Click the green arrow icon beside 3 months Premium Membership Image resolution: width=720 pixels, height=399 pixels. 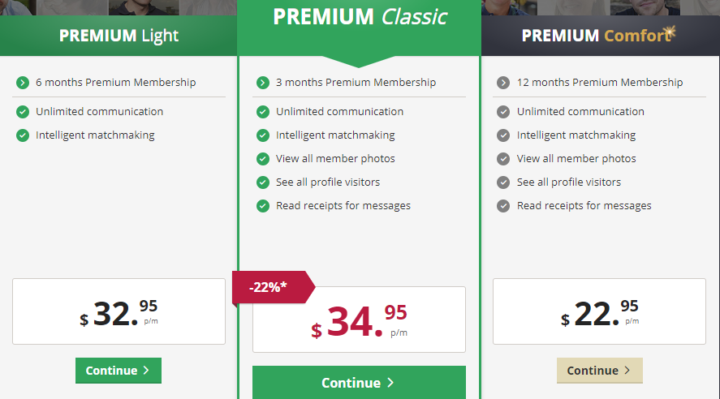point(263,83)
